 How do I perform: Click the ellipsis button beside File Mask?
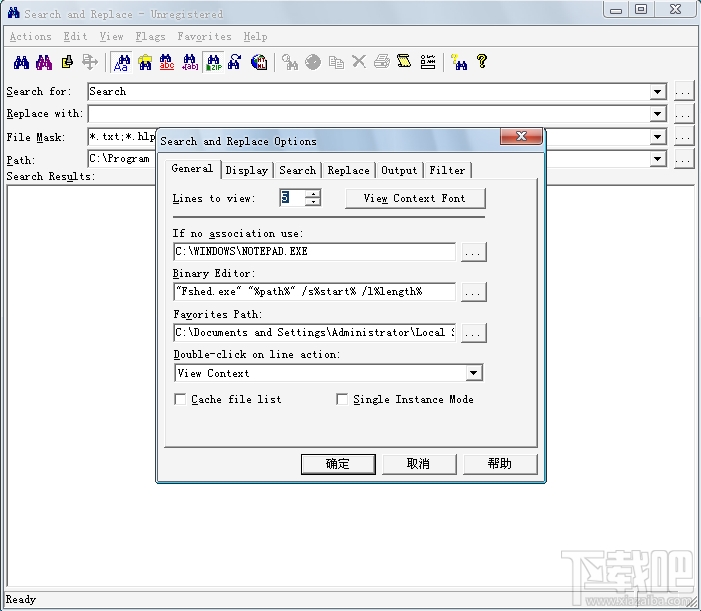coord(684,136)
